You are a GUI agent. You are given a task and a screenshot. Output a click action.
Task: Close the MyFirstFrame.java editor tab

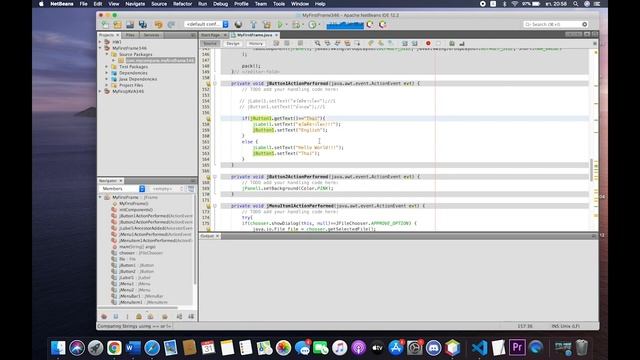tap(277, 35)
